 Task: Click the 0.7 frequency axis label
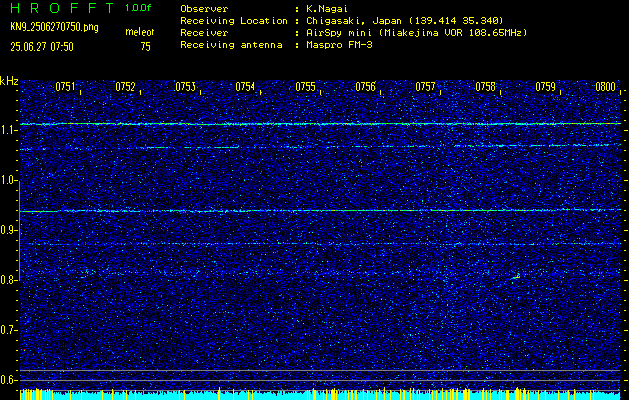[x=7, y=330]
